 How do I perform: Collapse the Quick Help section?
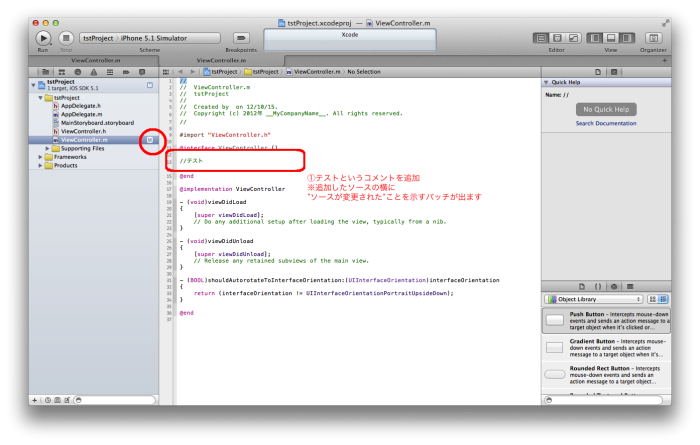coord(546,82)
